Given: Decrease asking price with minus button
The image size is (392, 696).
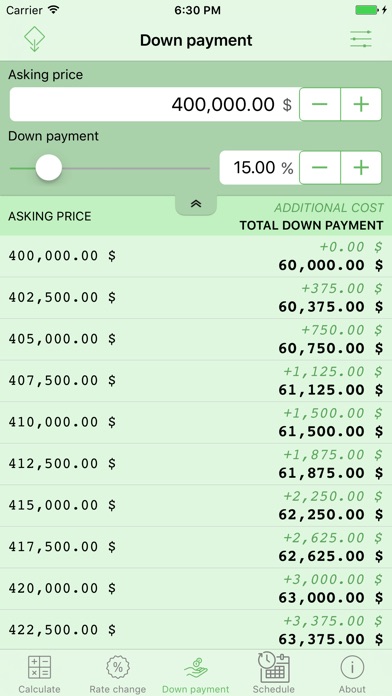Looking at the screenshot, I should [x=320, y=104].
